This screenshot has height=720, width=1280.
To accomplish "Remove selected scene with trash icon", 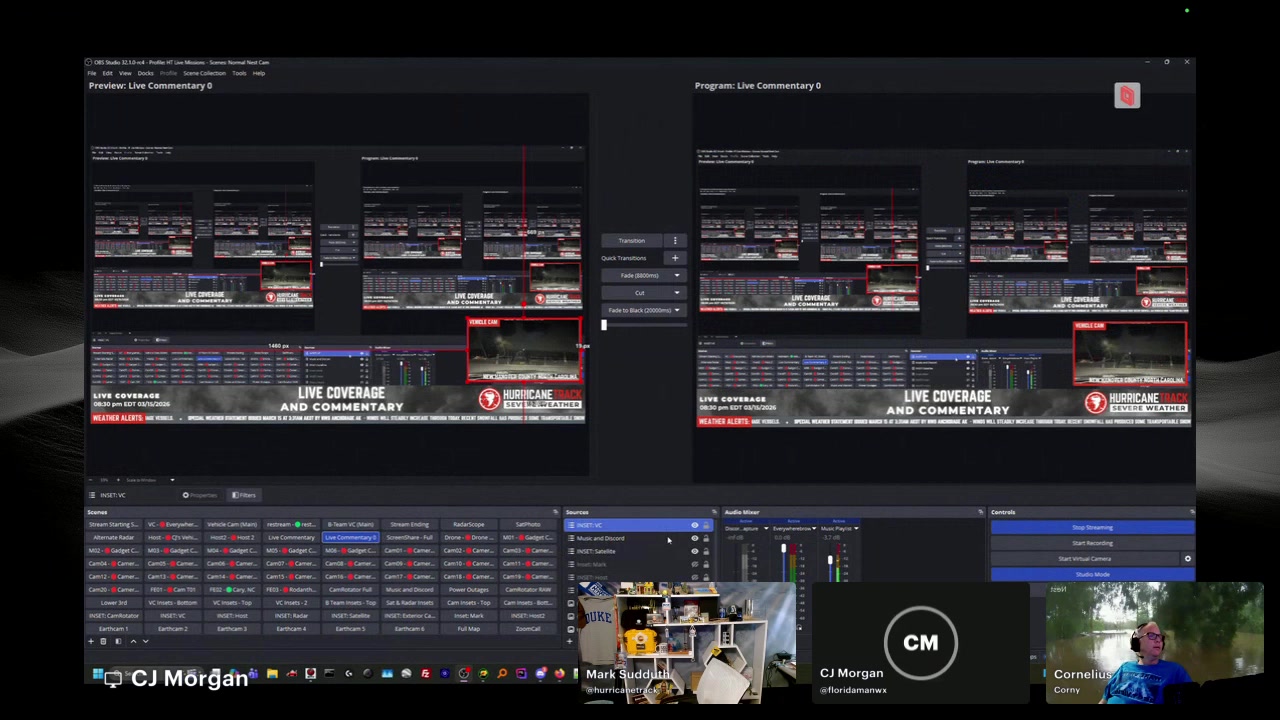I will tap(103, 641).
